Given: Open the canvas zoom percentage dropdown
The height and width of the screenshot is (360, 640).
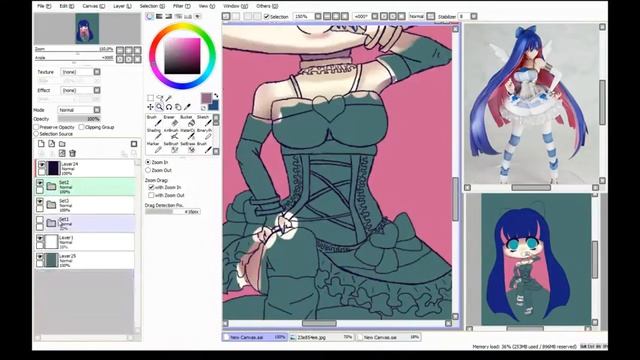Looking at the screenshot, I should [x=318, y=16].
